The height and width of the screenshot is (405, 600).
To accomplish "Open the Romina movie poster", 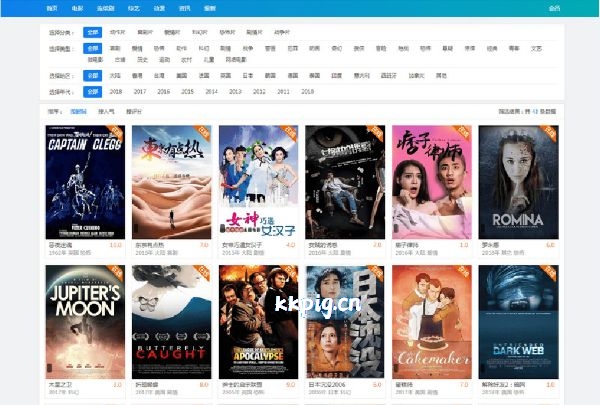I will [518, 182].
